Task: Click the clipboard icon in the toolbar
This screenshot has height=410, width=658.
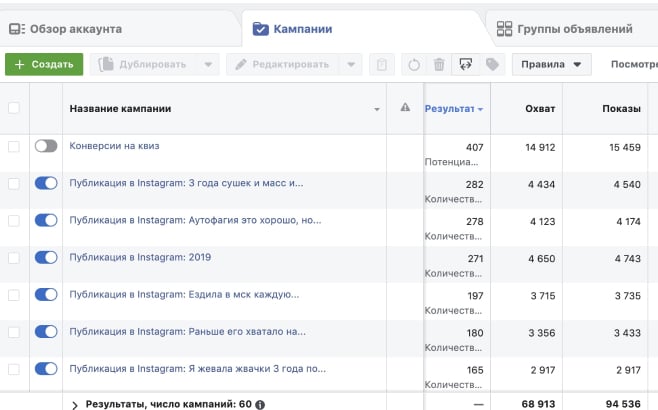Action: (x=380, y=65)
